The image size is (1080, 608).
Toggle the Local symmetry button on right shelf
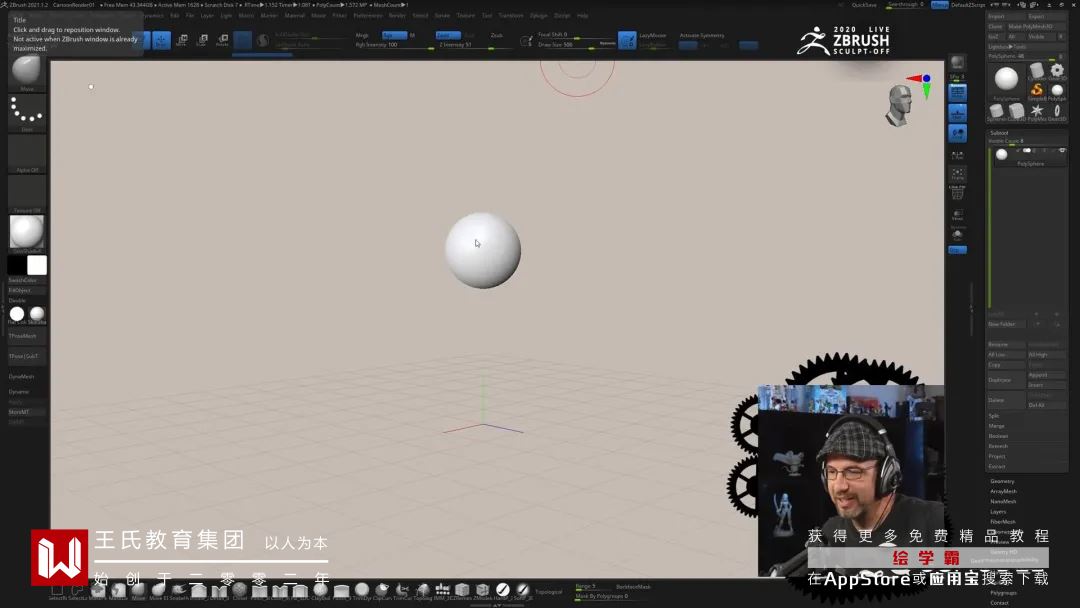click(957, 134)
